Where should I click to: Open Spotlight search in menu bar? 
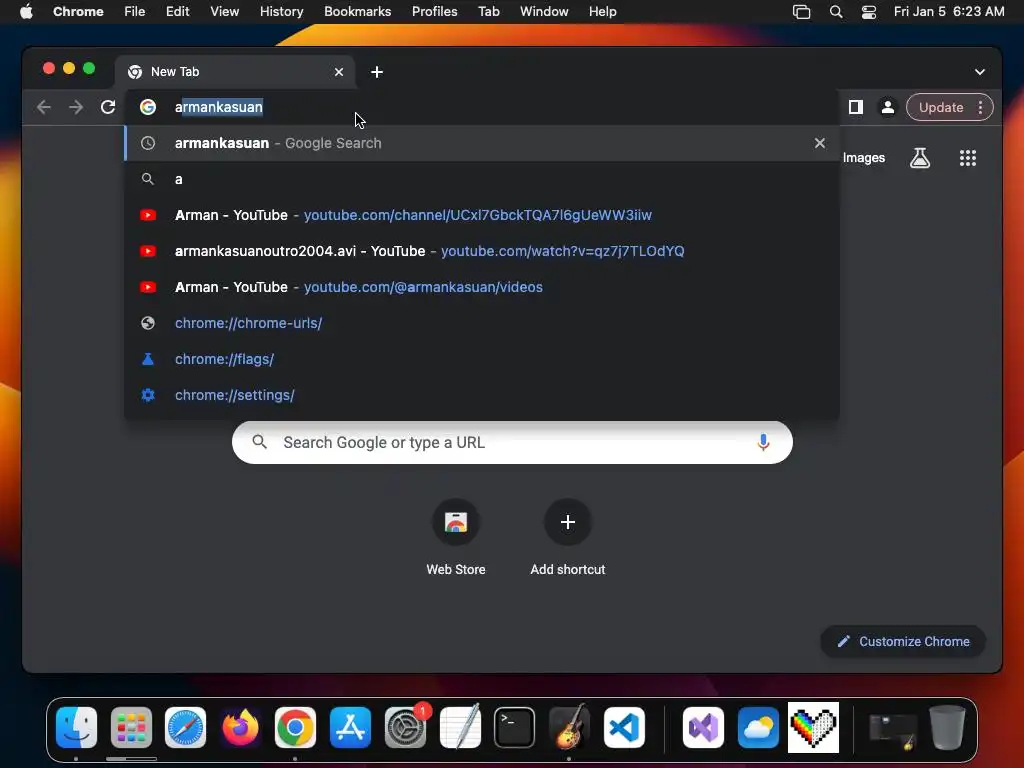point(835,11)
